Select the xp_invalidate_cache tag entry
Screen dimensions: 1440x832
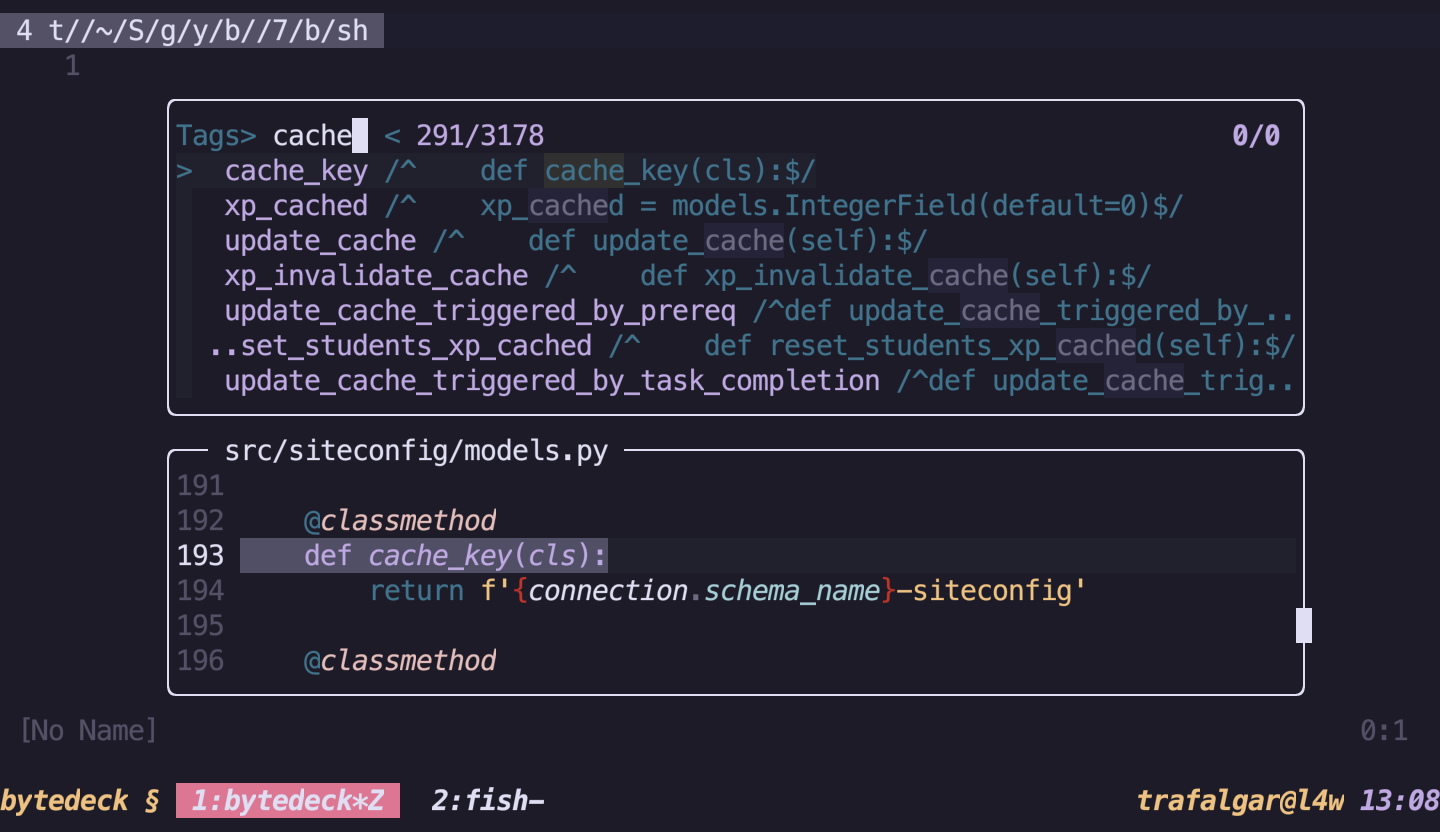(x=376, y=275)
